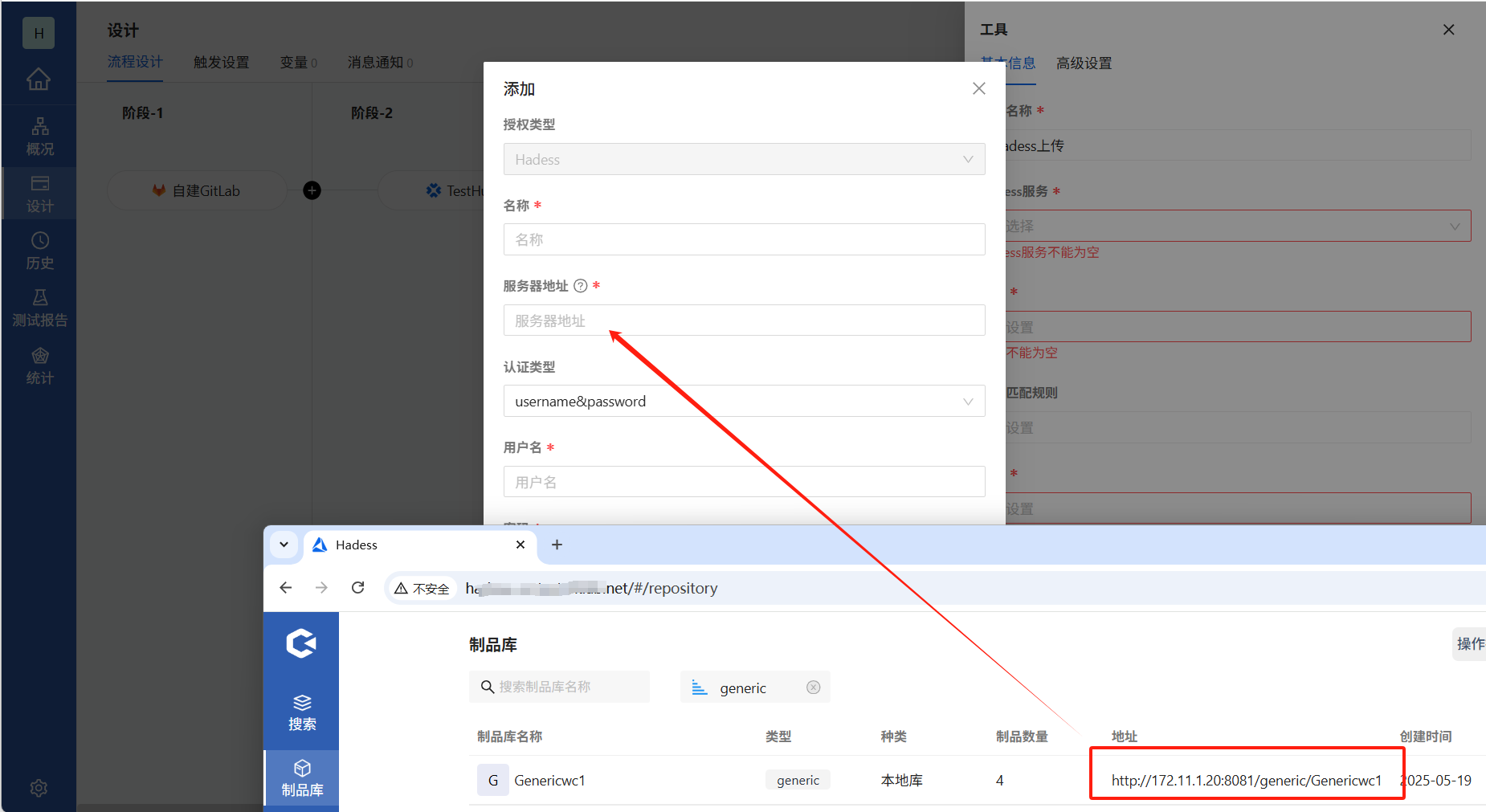
Task: Click the repository address http://172.11.1.20:8081/generic/Genericwc1
Action: [1246, 780]
